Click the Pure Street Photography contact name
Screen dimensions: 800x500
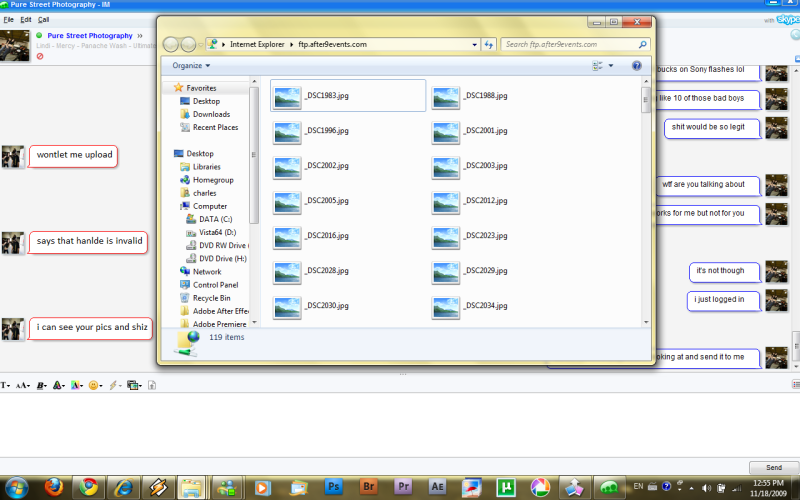(x=90, y=35)
